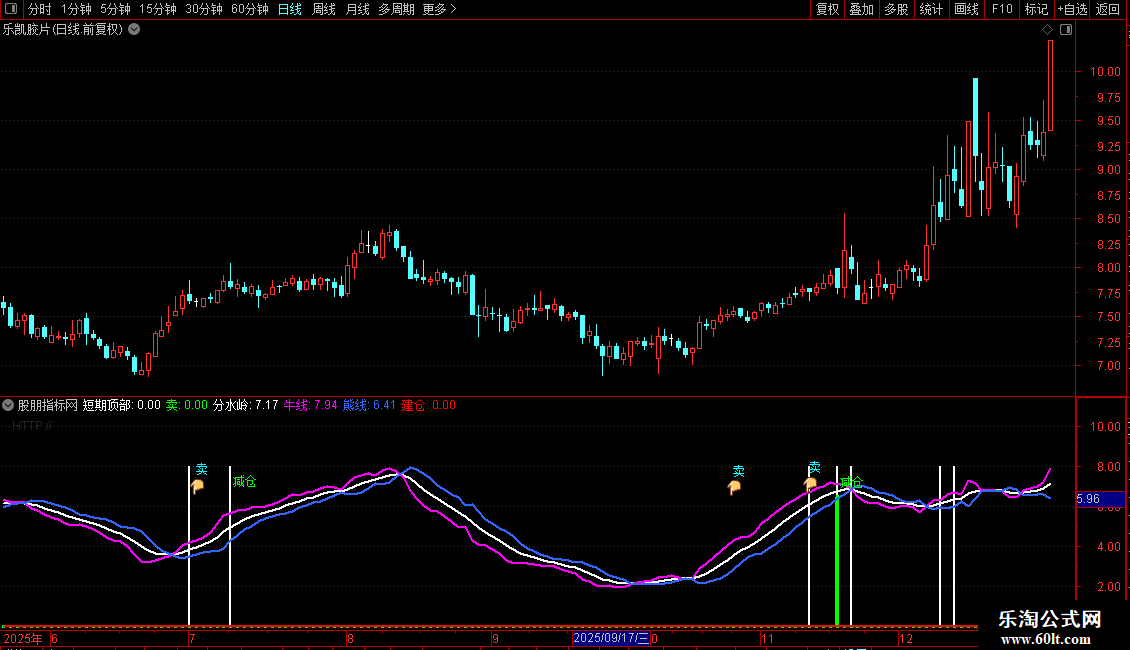Image resolution: width=1130 pixels, height=650 pixels.
Task: Click the 10.00 price label on the main scale
Action: coord(1105,72)
